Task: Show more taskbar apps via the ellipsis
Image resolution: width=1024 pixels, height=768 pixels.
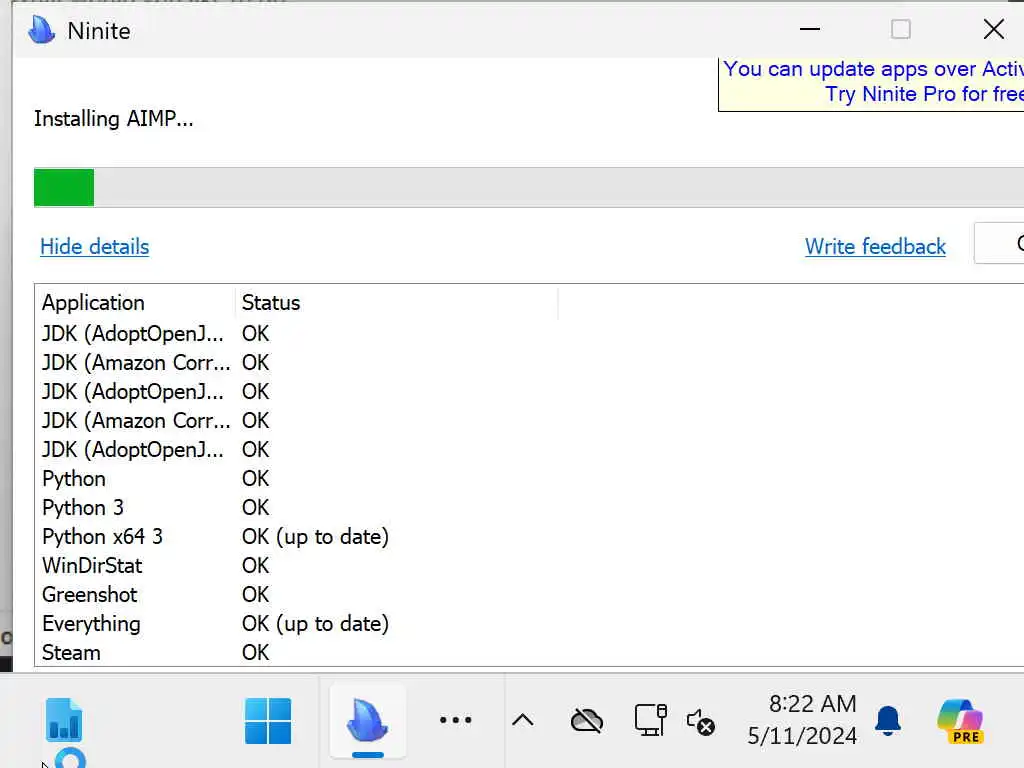Action: coord(455,720)
